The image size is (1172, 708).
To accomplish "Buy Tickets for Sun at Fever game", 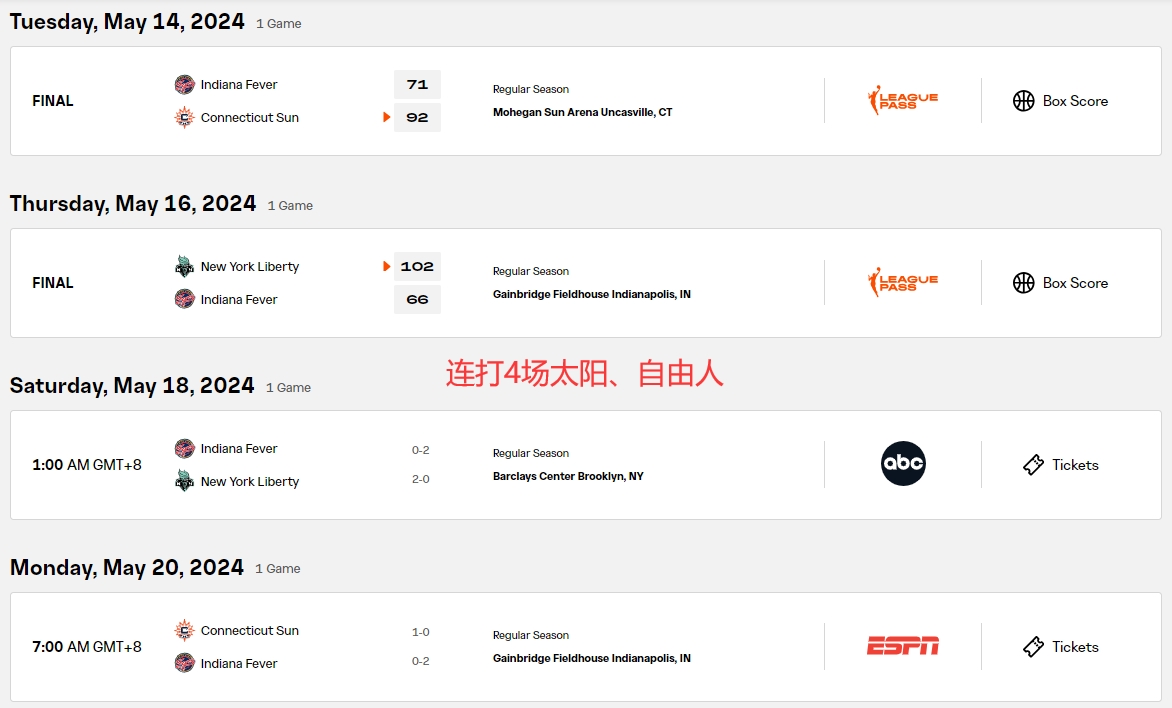I will pyautogui.click(x=1061, y=647).
